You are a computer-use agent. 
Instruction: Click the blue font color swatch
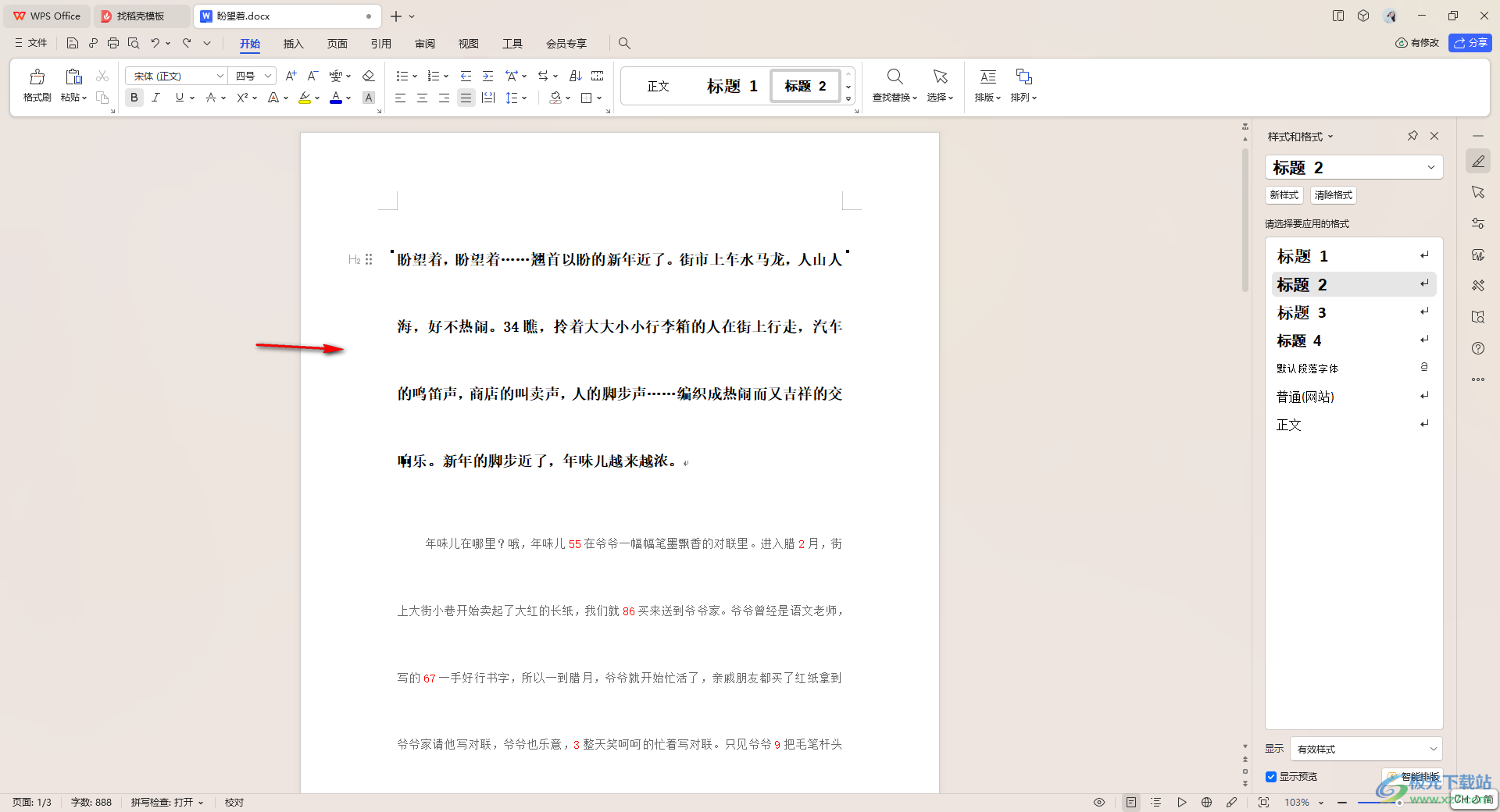pyautogui.click(x=336, y=98)
